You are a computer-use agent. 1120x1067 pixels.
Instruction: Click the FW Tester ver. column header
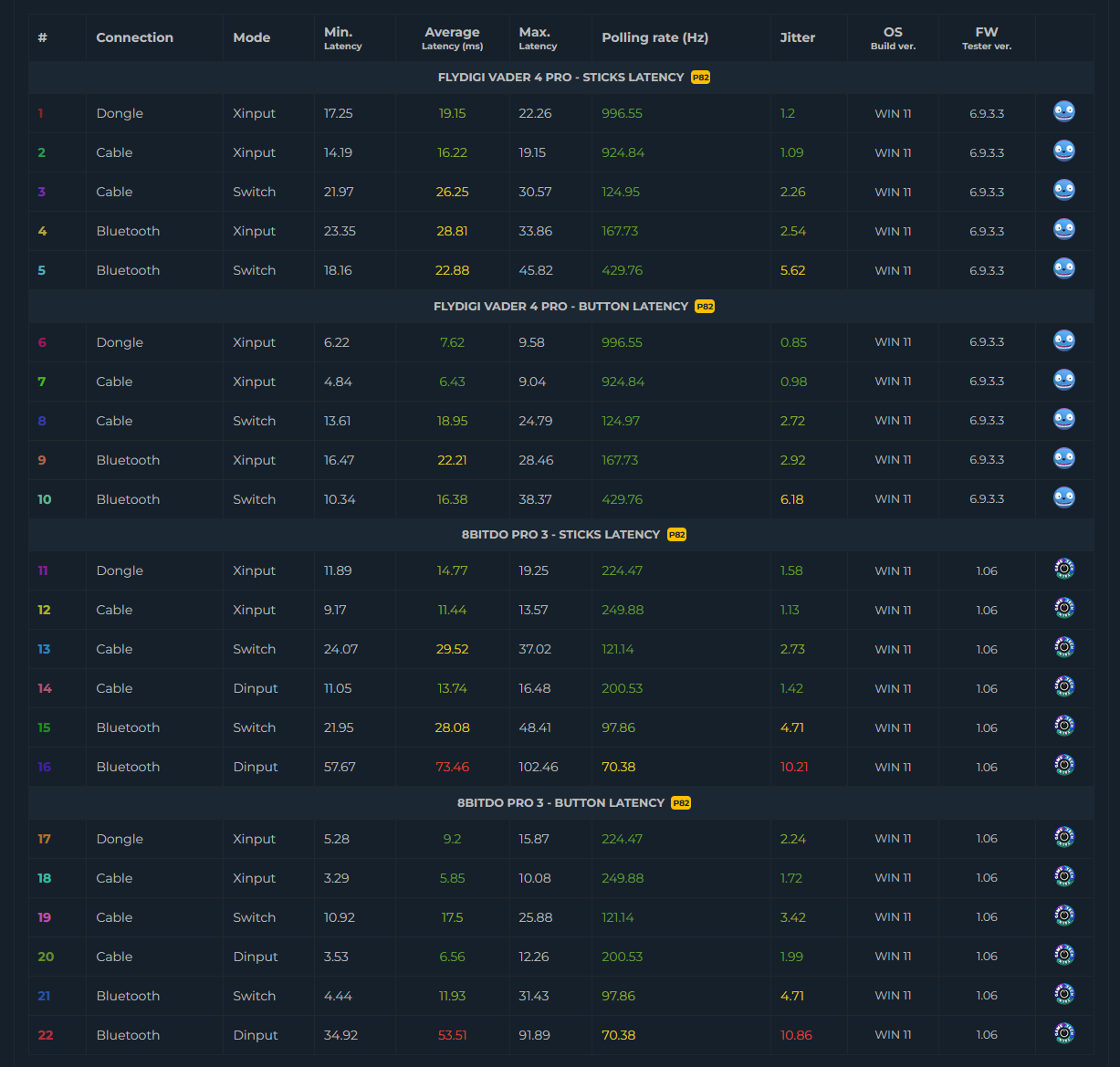coord(987,38)
